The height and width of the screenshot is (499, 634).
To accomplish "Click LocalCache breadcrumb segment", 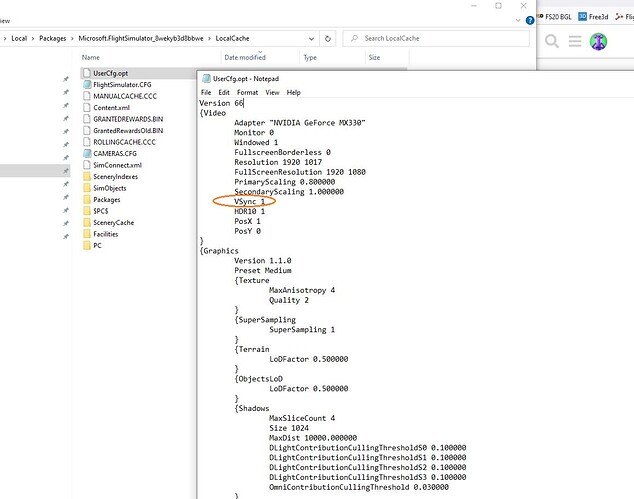I will (x=232, y=38).
